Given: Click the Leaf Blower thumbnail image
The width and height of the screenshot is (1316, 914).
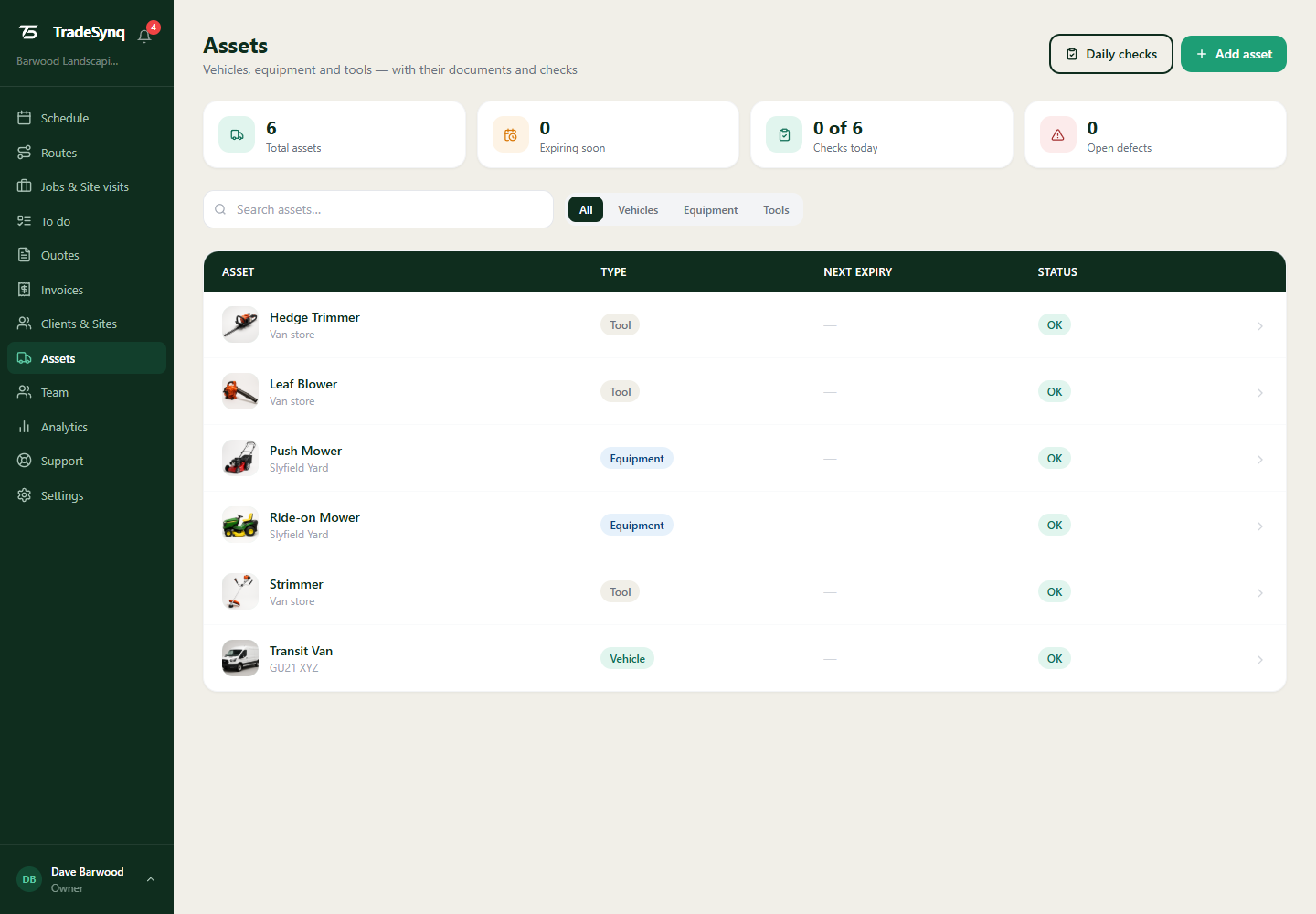Looking at the screenshot, I should click(240, 391).
